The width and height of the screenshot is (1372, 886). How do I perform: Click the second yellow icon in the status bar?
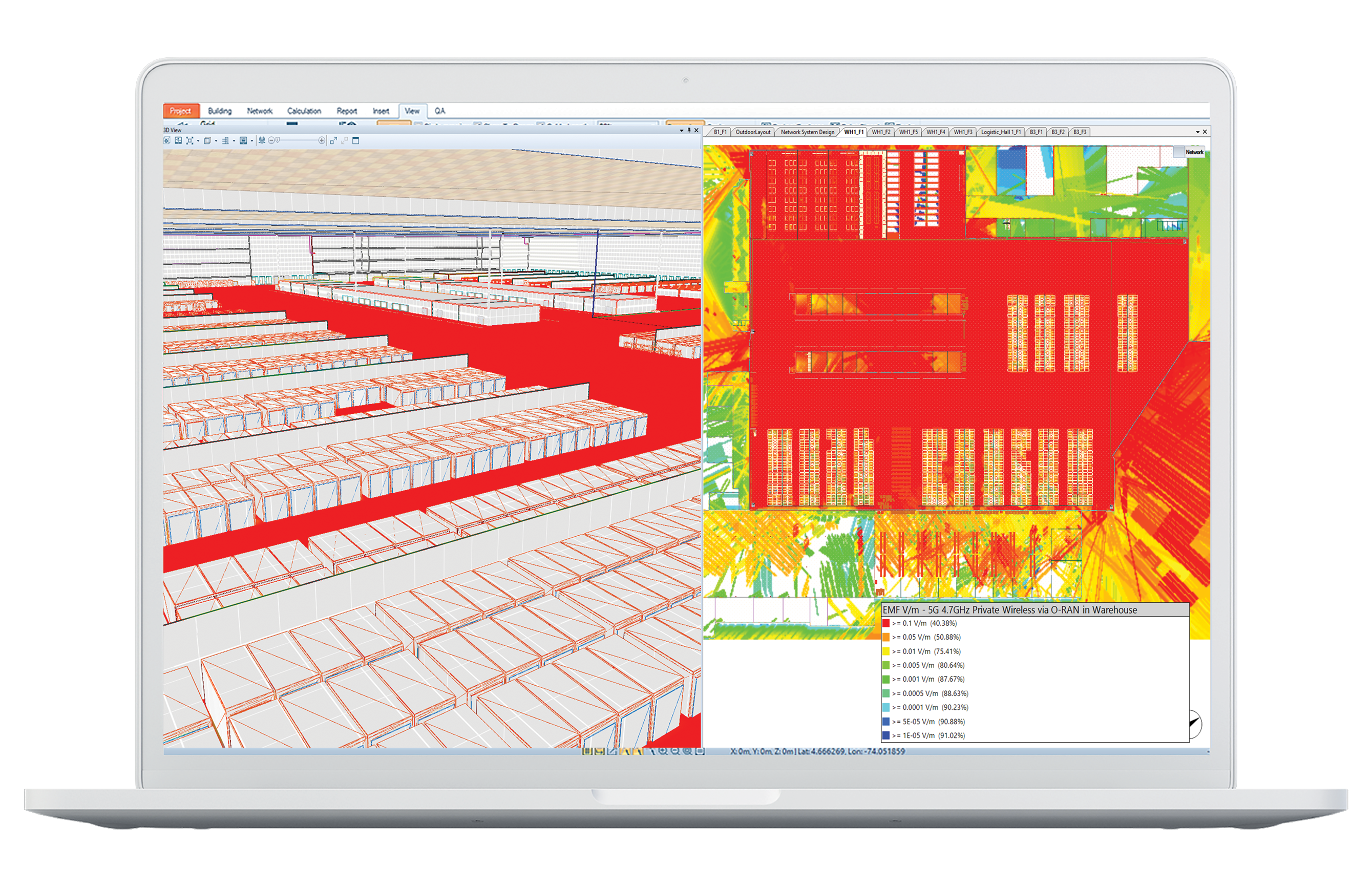point(599,751)
